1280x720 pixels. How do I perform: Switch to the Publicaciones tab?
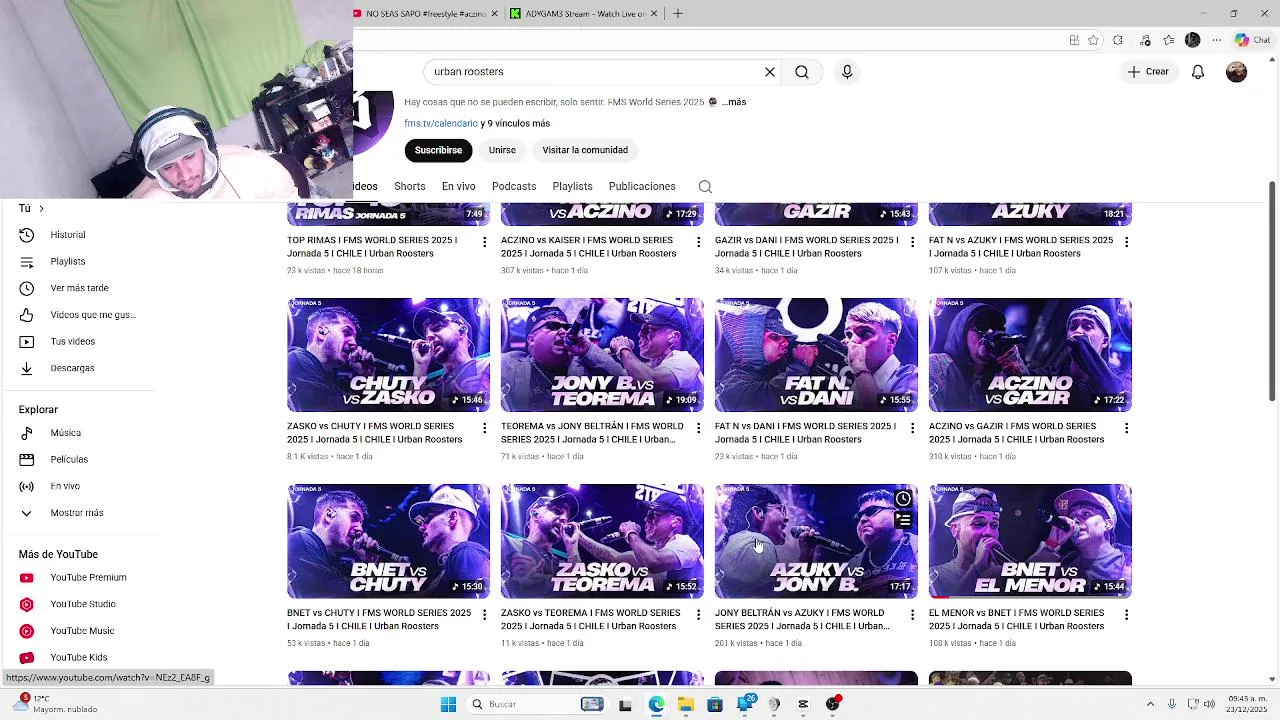click(642, 187)
